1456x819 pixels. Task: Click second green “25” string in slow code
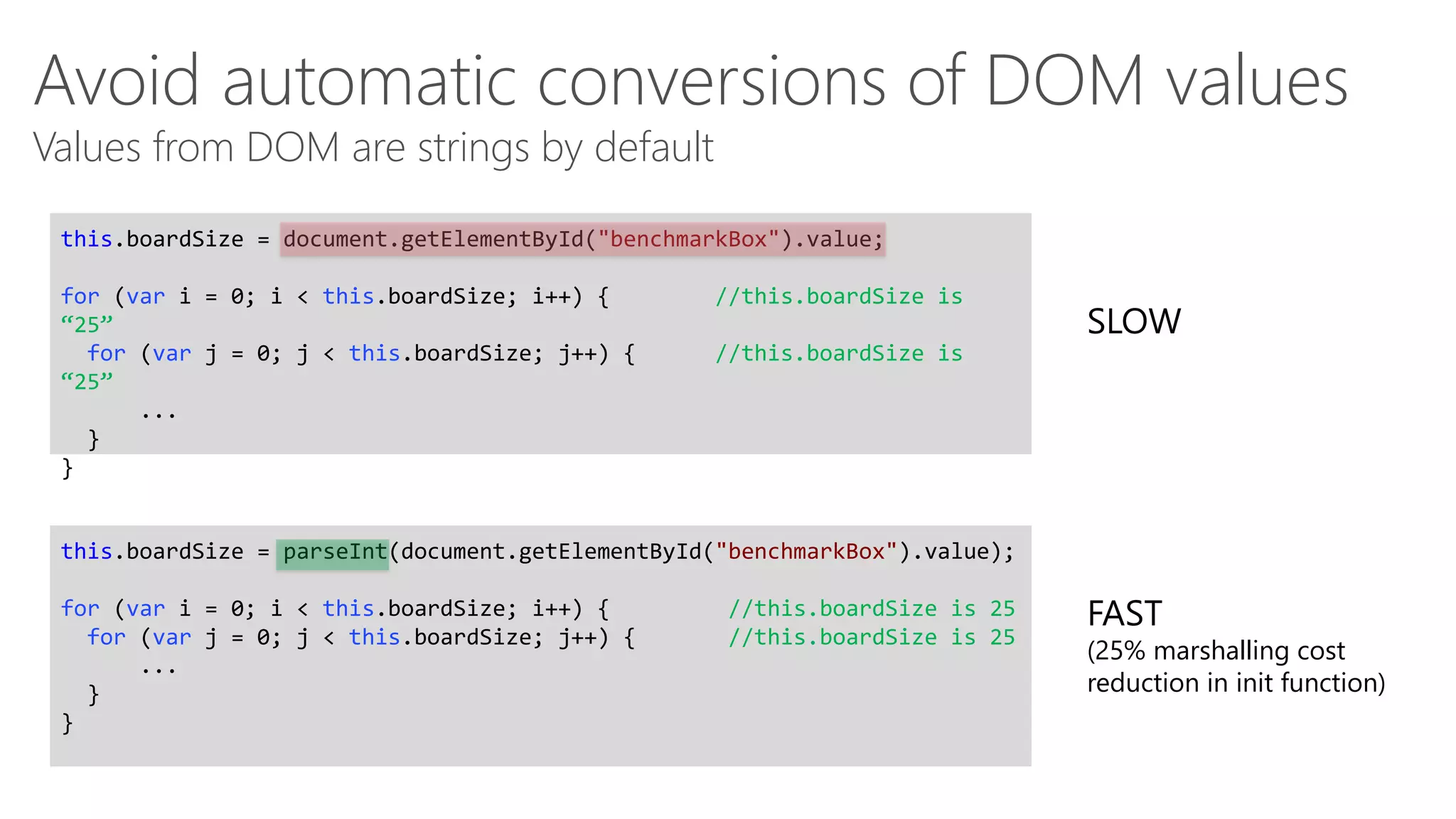(87, 382)
